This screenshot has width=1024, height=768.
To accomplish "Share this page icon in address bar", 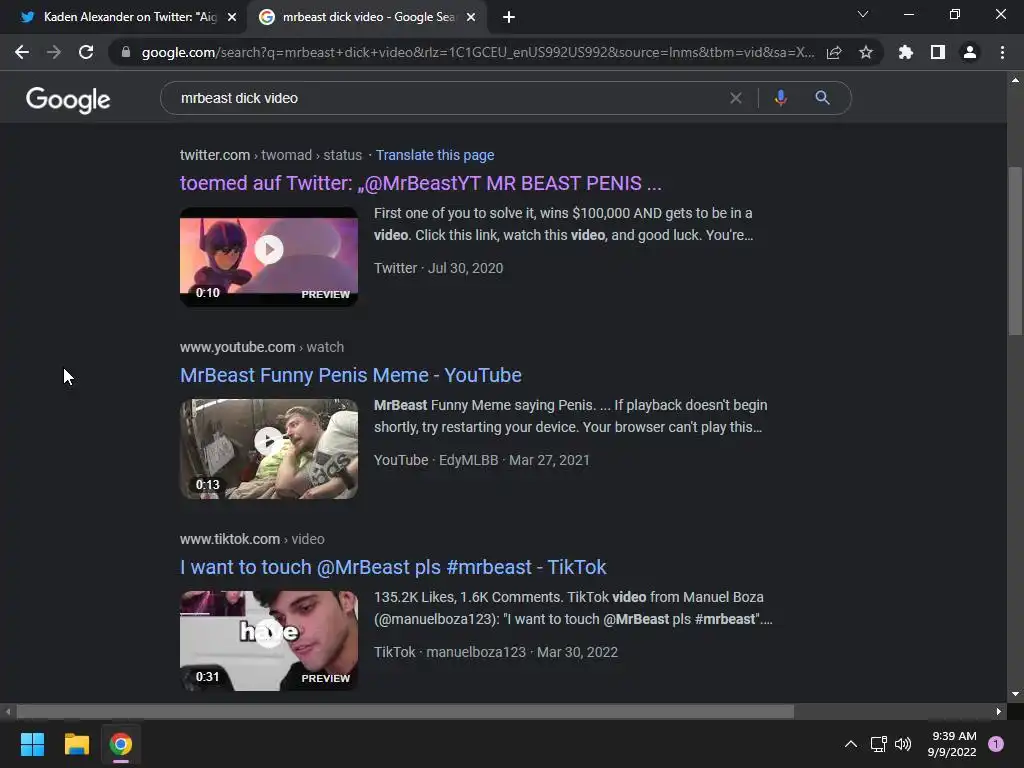I will coord(834,52).
